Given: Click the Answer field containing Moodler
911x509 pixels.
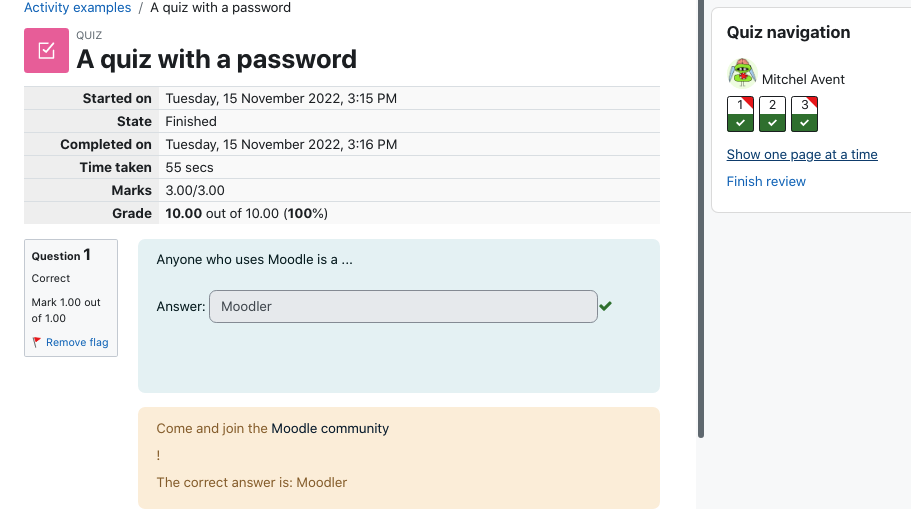Looking at the screenshot, I should pyautogui.click(x=403, y=306).
